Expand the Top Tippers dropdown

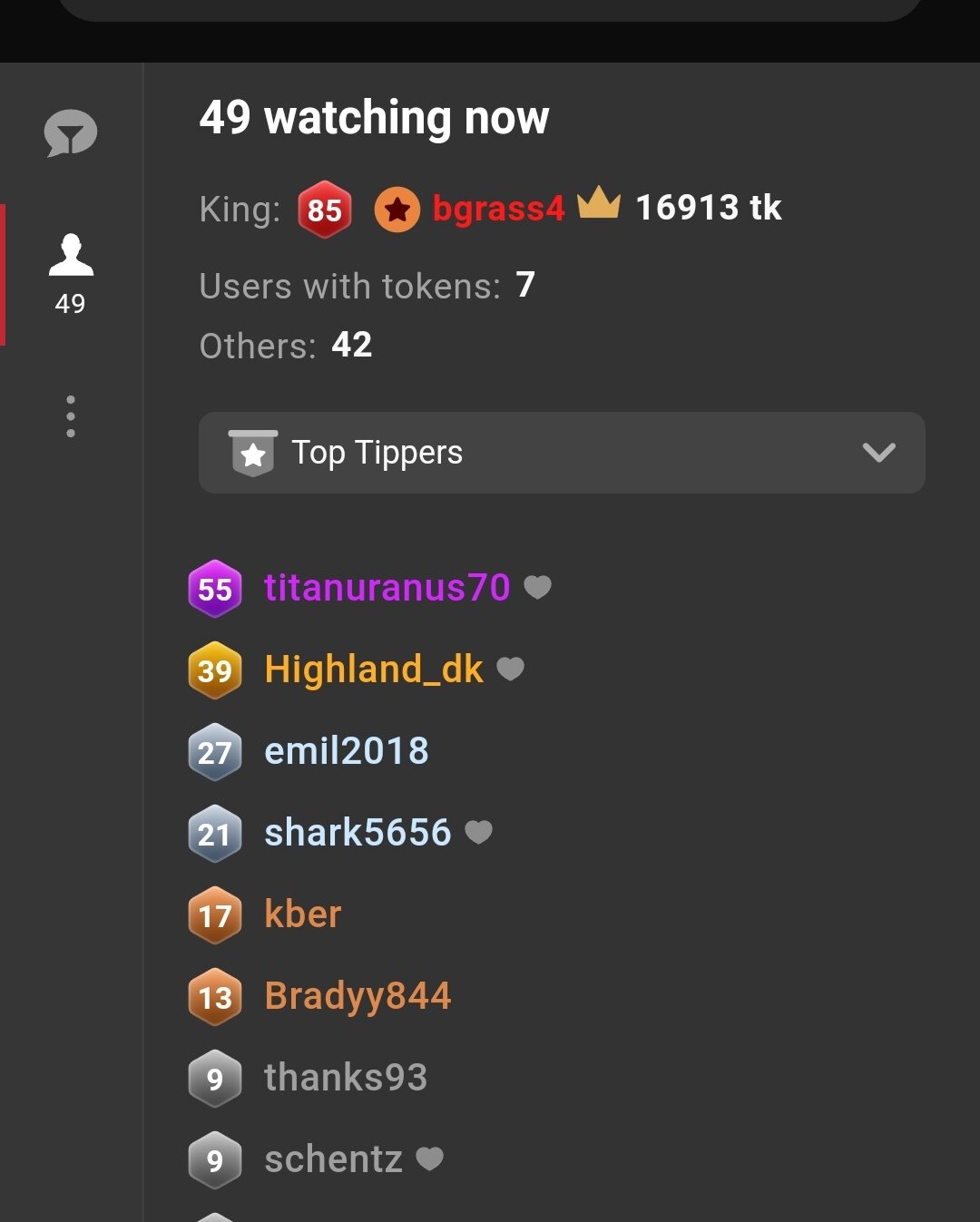coord(561,453)
